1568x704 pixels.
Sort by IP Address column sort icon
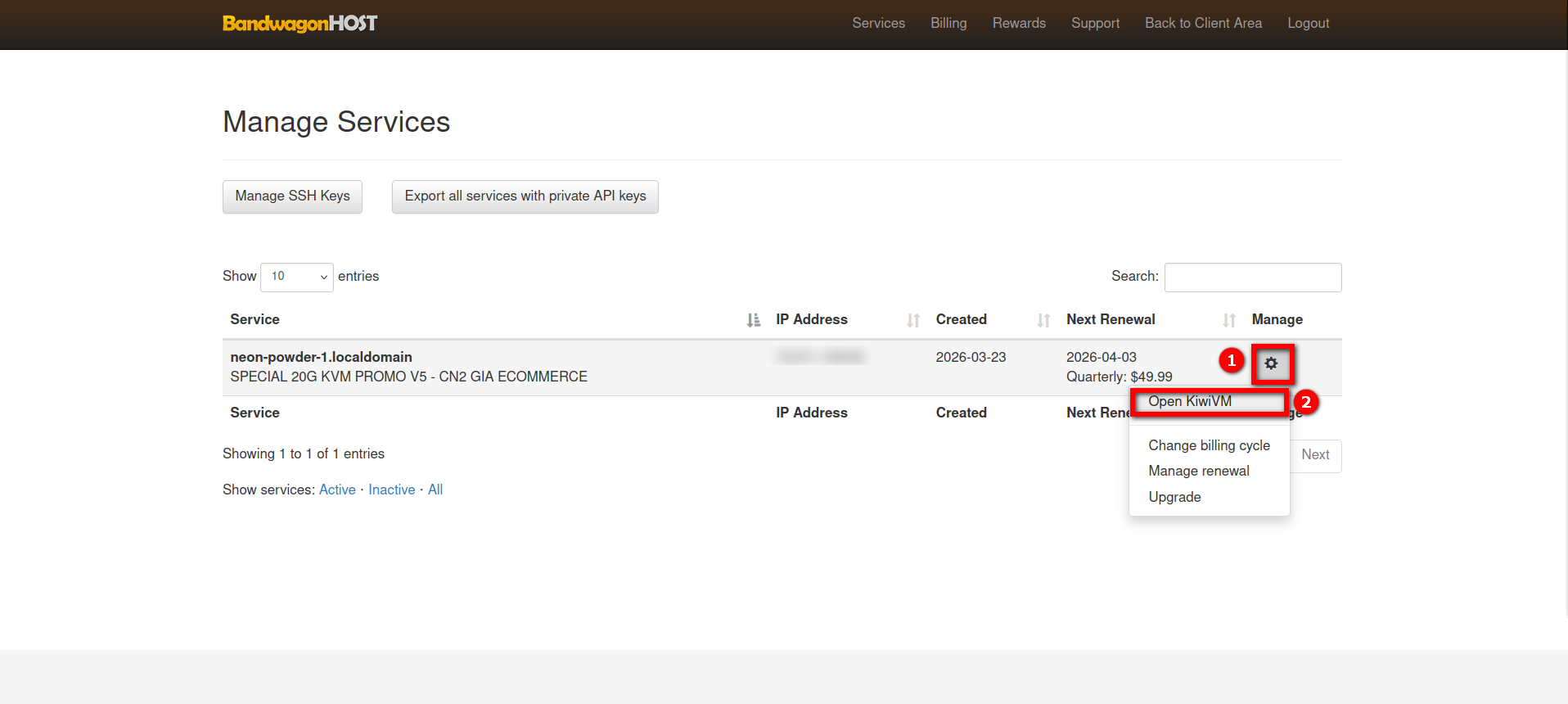913,320
